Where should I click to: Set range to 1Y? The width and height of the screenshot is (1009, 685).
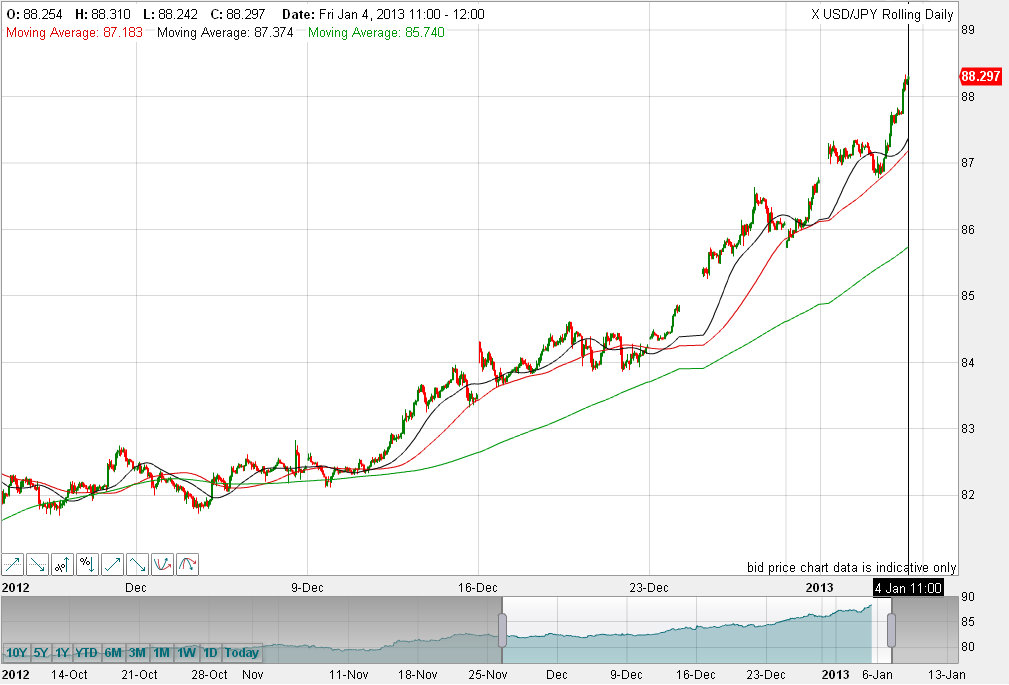tap(62, 653)
